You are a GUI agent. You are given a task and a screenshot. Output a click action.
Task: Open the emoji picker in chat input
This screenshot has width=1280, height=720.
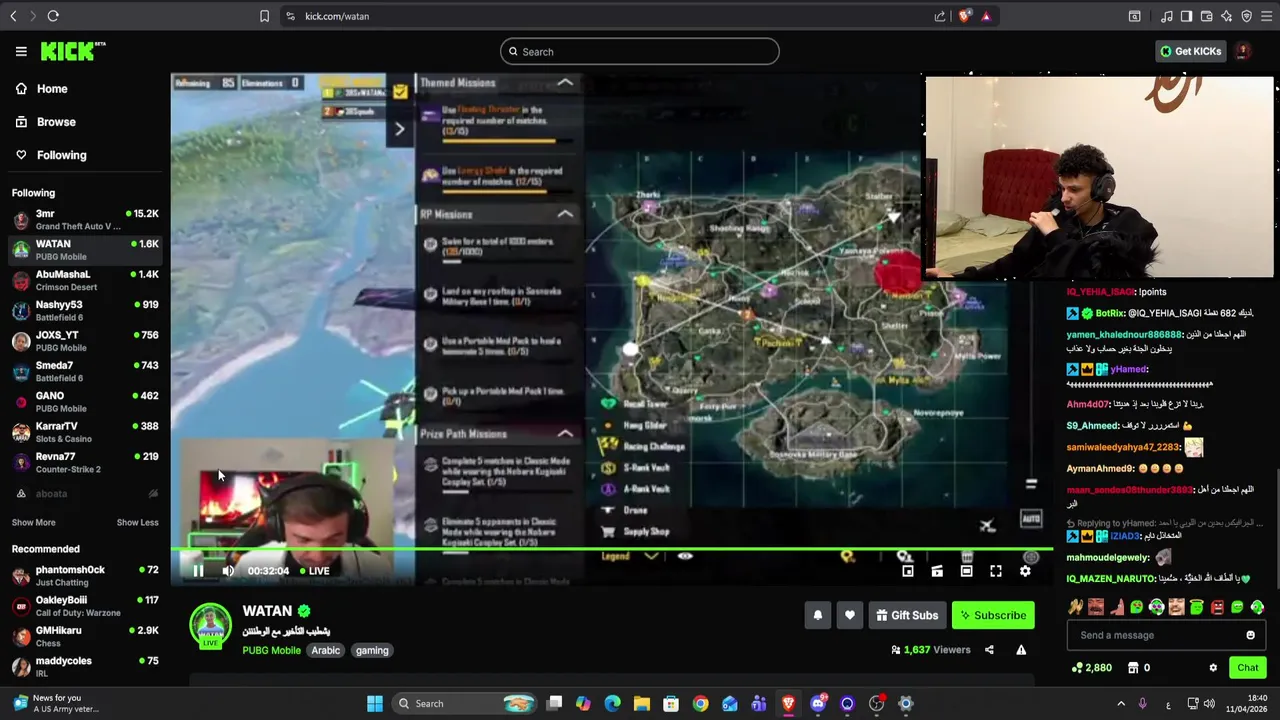click(x=1250, y=635)
